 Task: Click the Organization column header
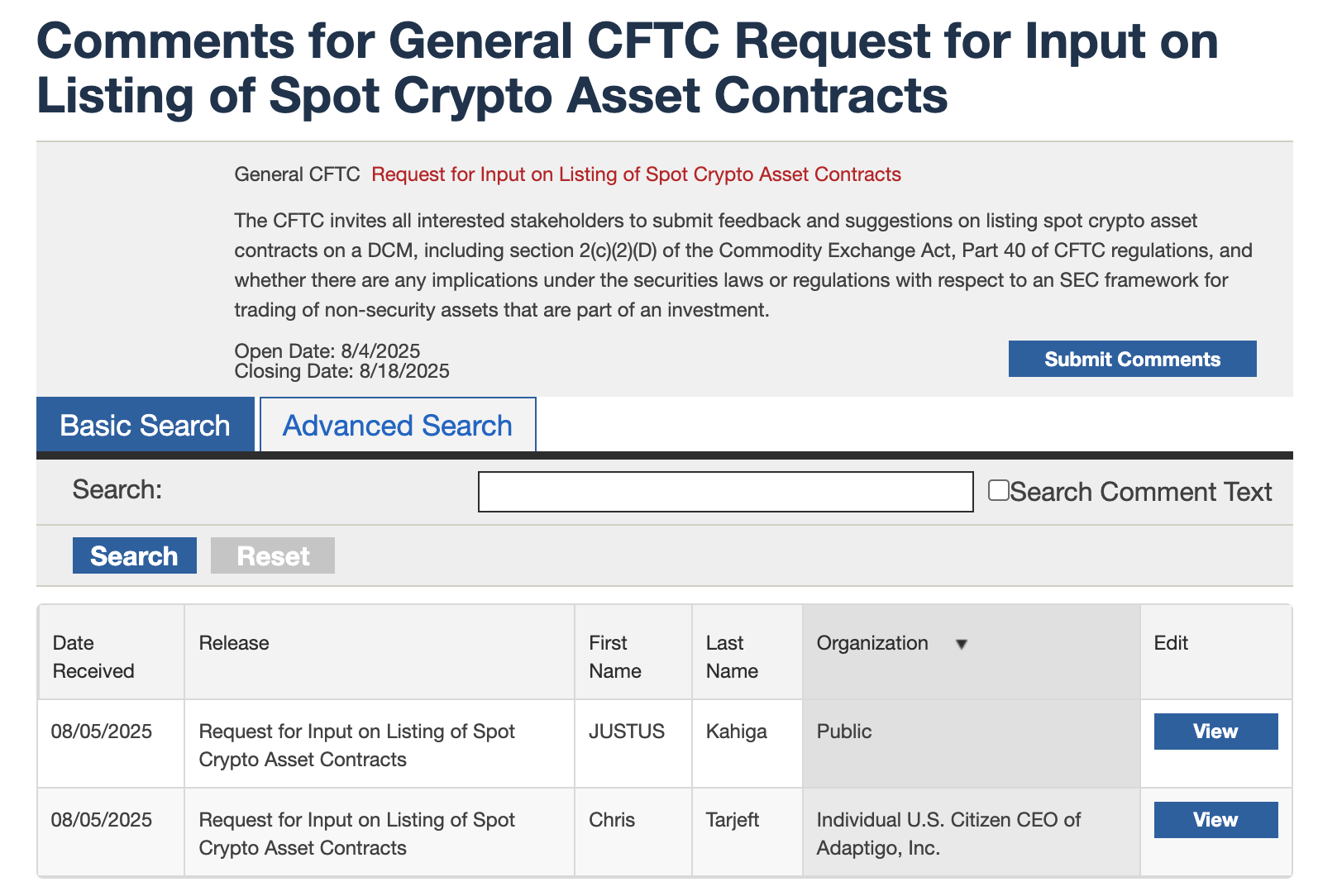[872, 643]
